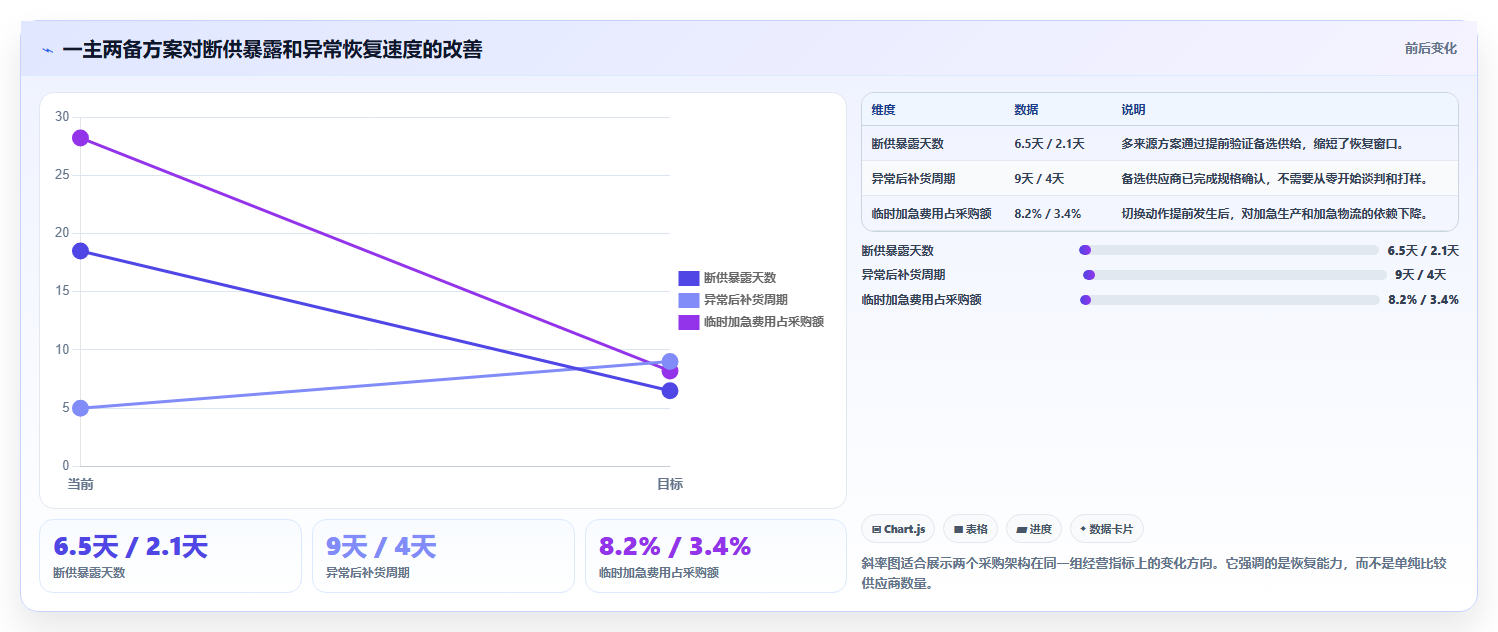Select the 临时加急费用占采购额 table row cell
Viewport: 1498px width, 632px height.
click(x=932, y=214)
